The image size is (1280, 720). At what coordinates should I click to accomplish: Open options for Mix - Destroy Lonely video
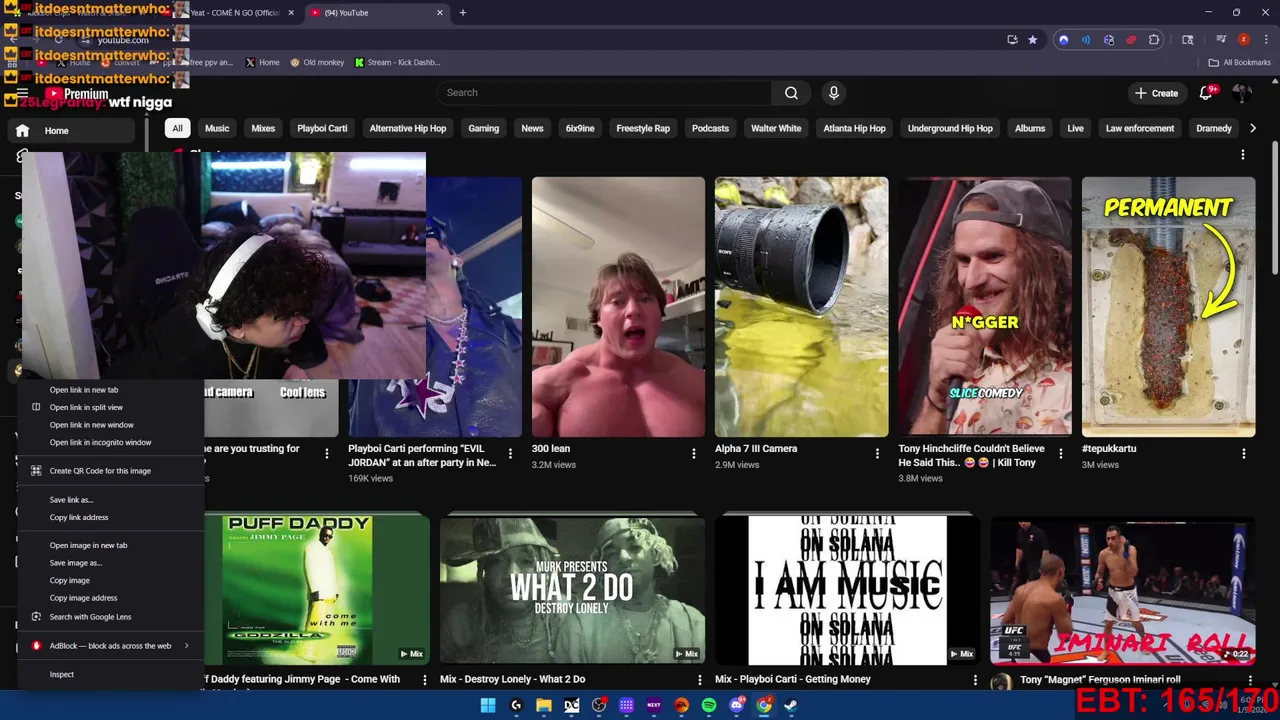[x=700, y=680]
